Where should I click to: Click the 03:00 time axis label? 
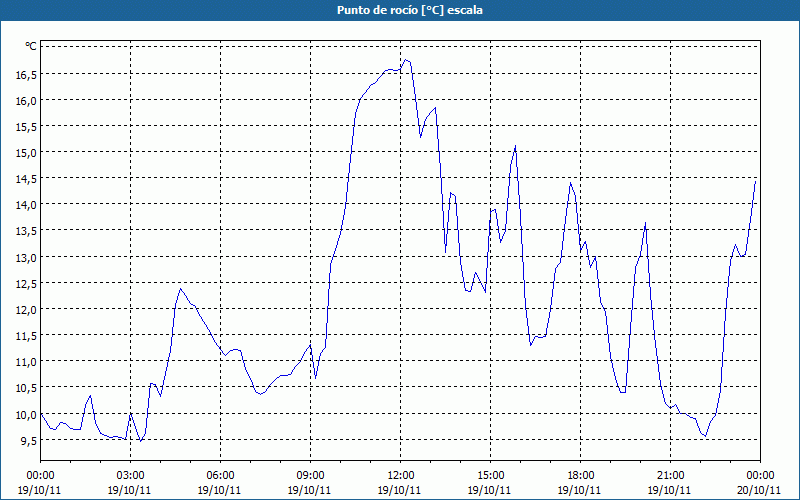coord(130,476)
